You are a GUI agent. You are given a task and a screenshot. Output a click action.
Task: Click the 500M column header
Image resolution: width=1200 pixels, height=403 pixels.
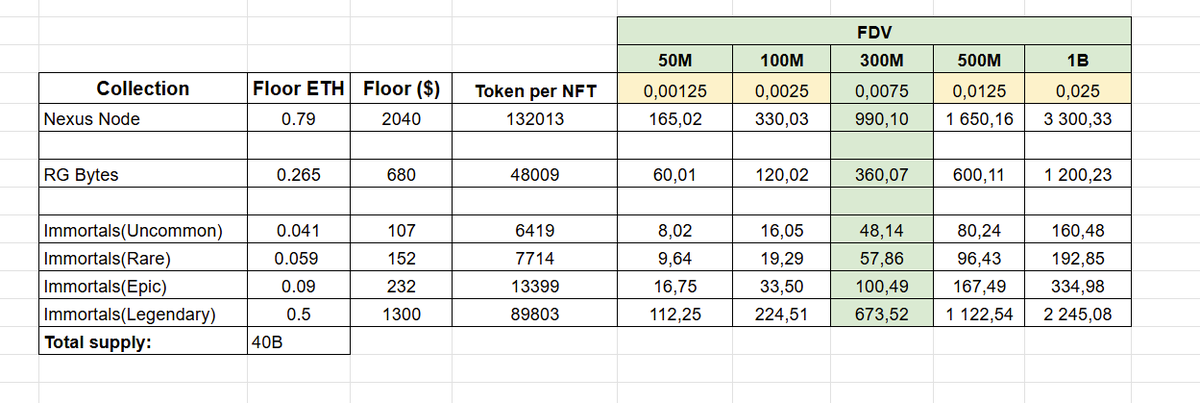(x=981, y=60)
